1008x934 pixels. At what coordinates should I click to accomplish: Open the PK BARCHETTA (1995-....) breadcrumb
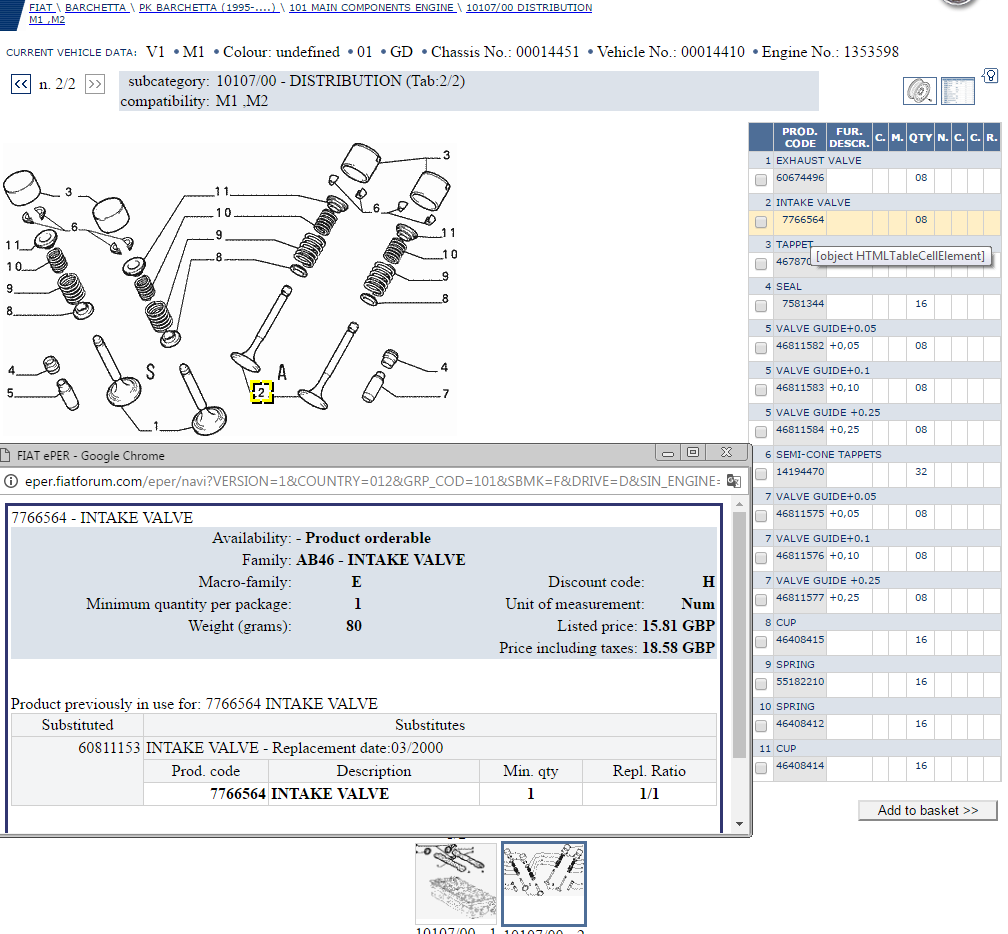click(x=208, y=8)
